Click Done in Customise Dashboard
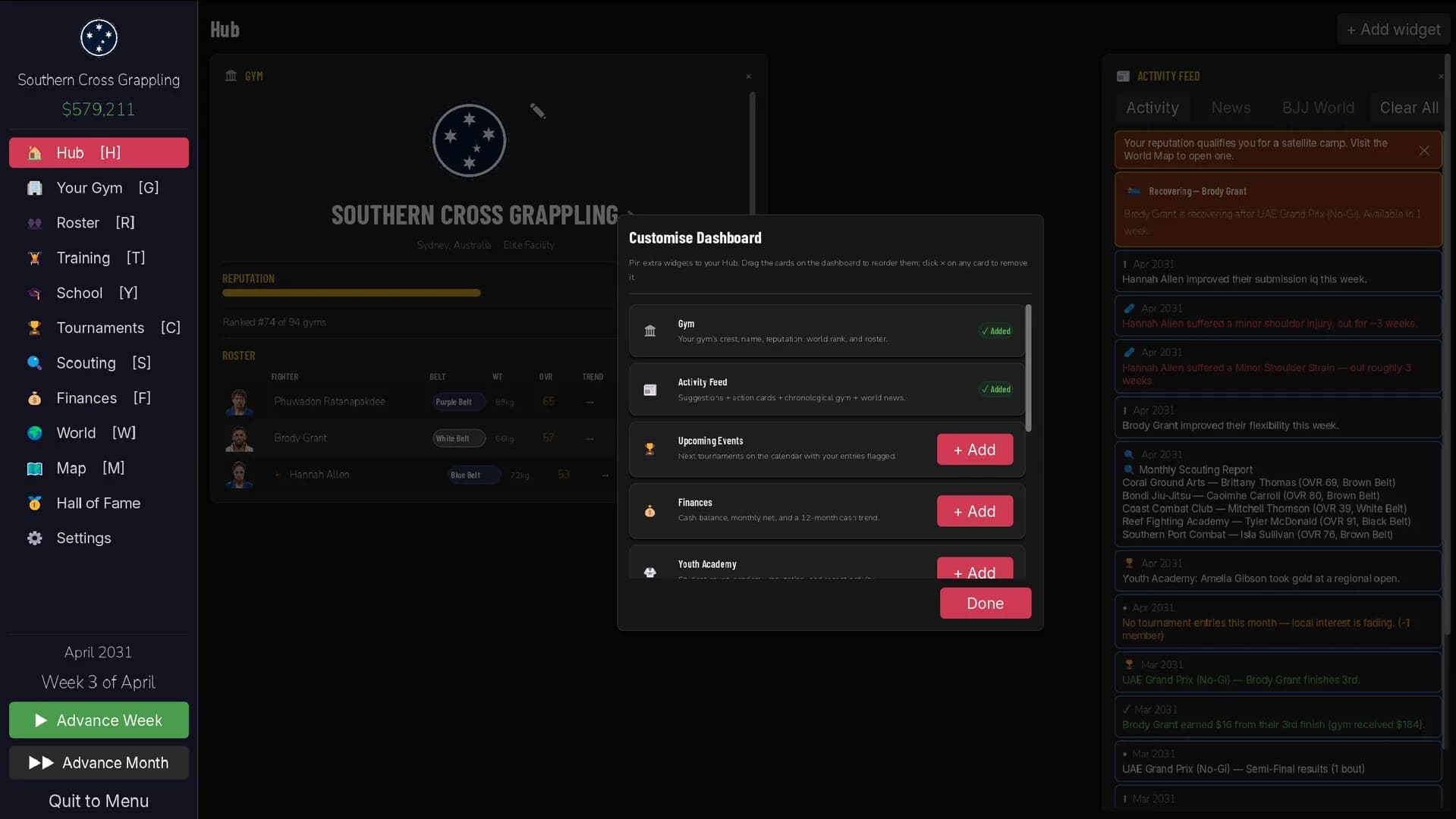The height and width of the screenshot is (819, 1456). (985, 603)
